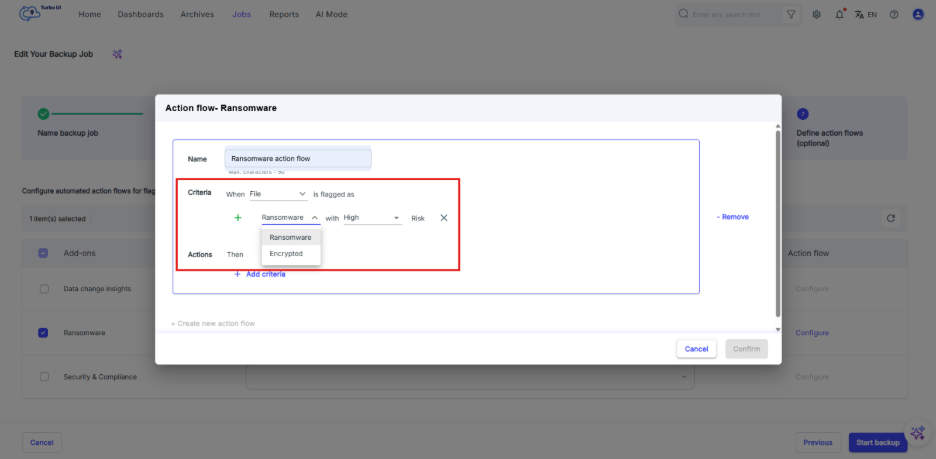Click the help question mark icon
Viewport: 936px width, 459px height.
894,15
